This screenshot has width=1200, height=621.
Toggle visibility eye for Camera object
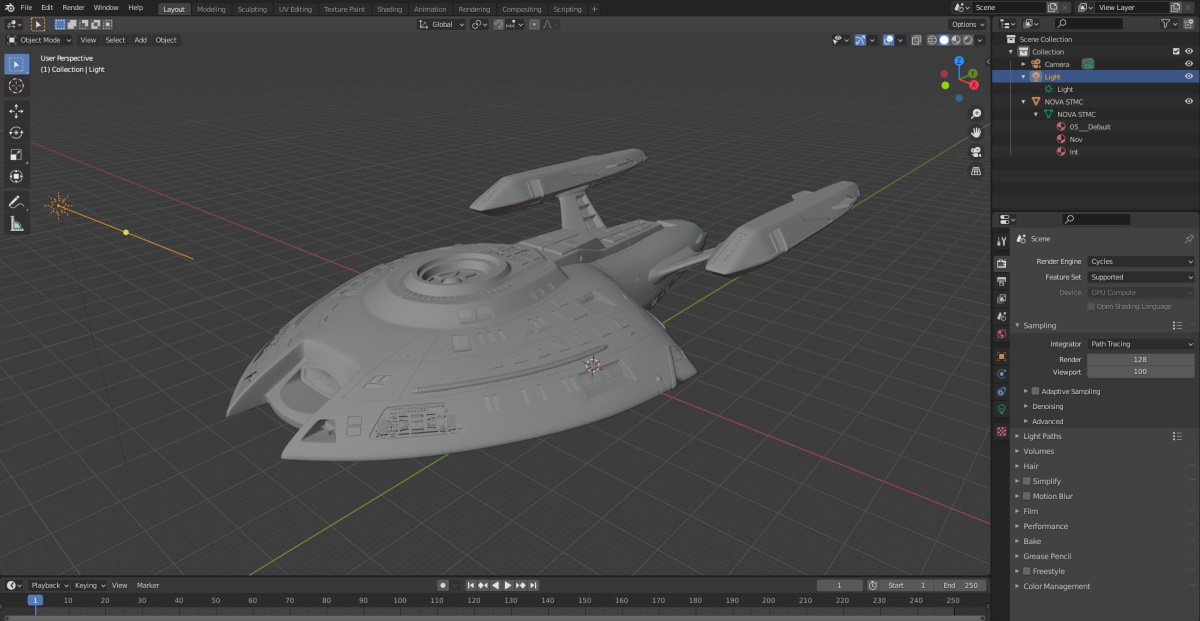1189,64
